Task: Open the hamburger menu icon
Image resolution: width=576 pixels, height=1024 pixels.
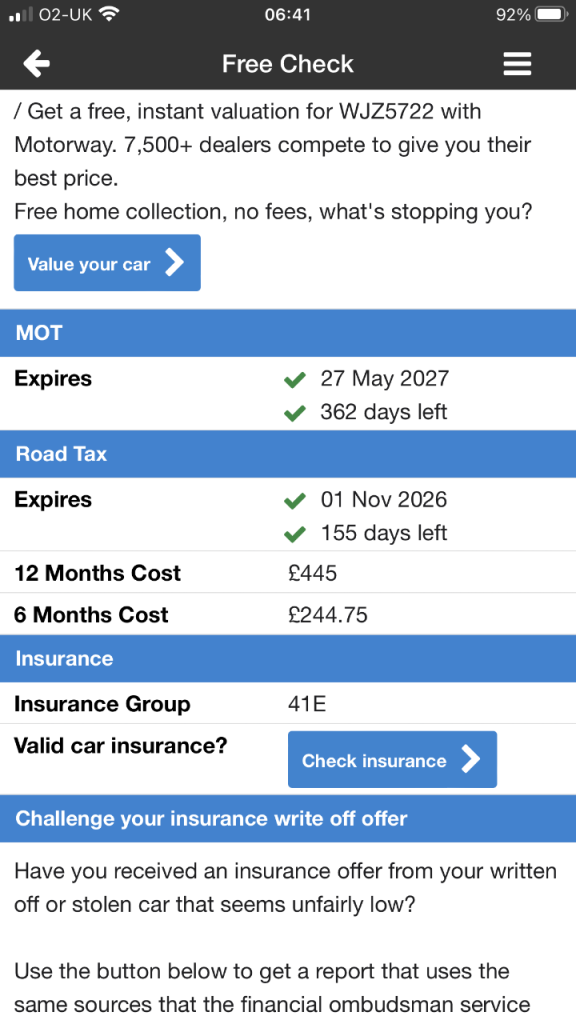Action: 517,64
